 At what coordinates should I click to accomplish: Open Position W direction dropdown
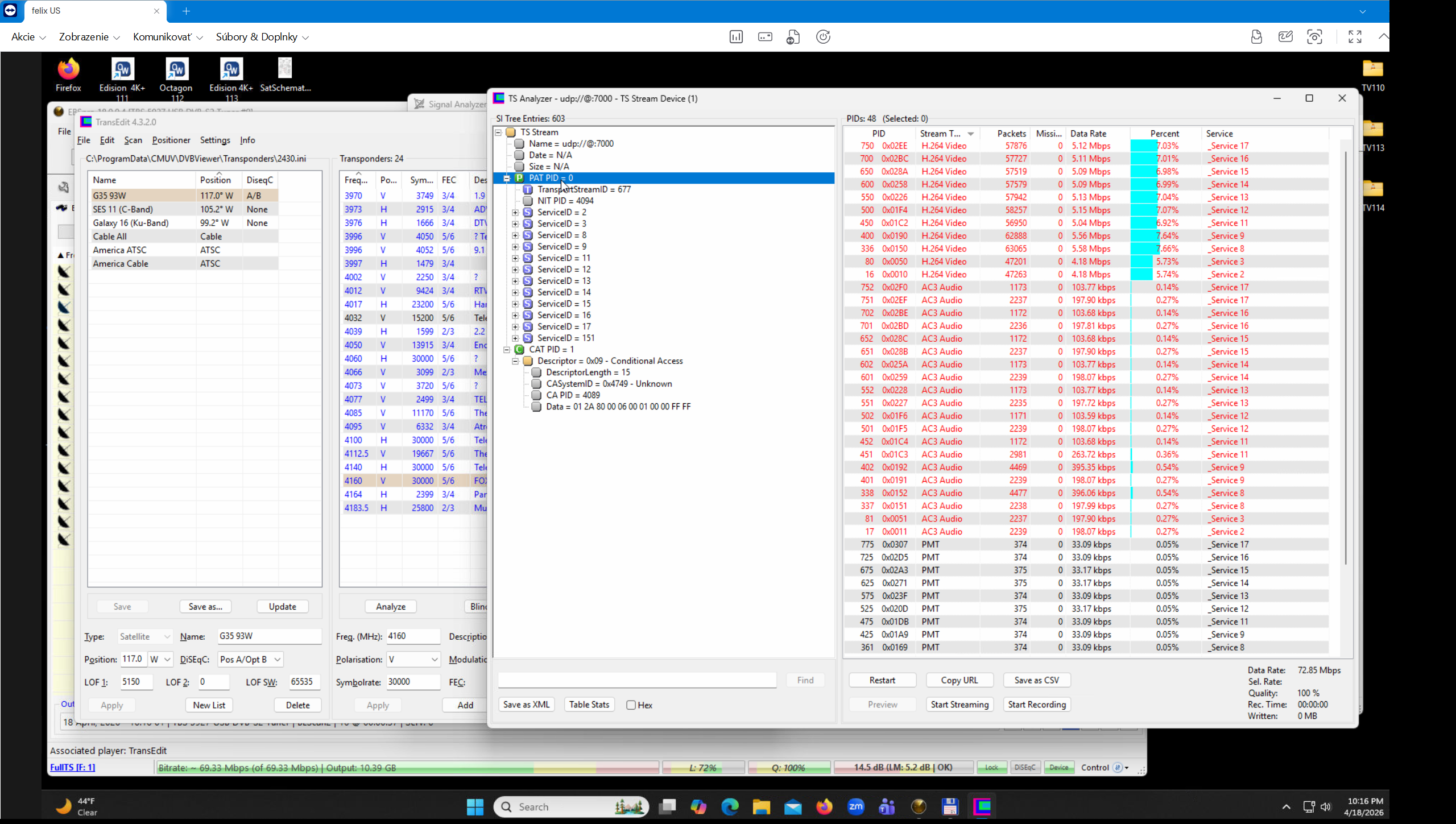[160, 659]
